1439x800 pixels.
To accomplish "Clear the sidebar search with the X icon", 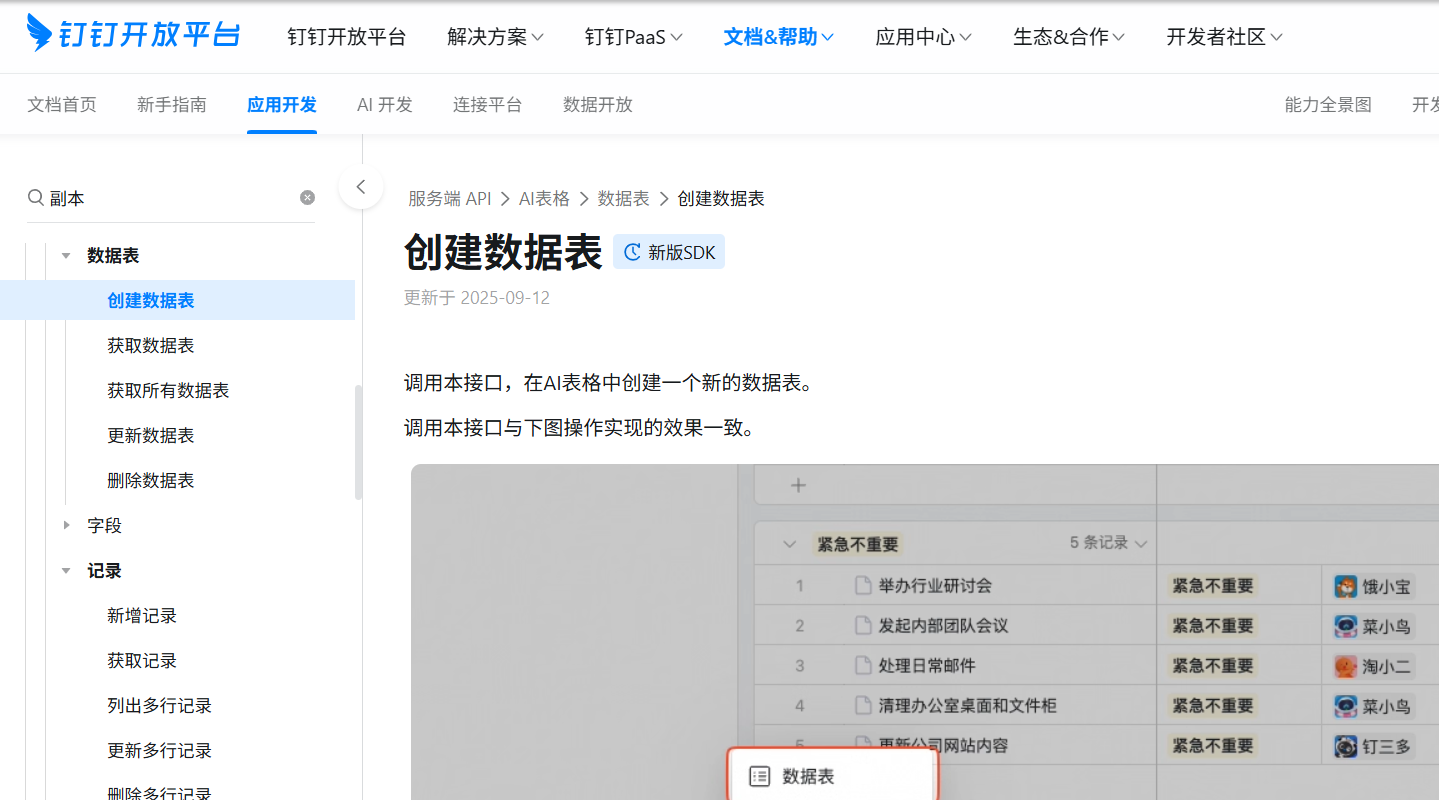I will coord(307,198).
